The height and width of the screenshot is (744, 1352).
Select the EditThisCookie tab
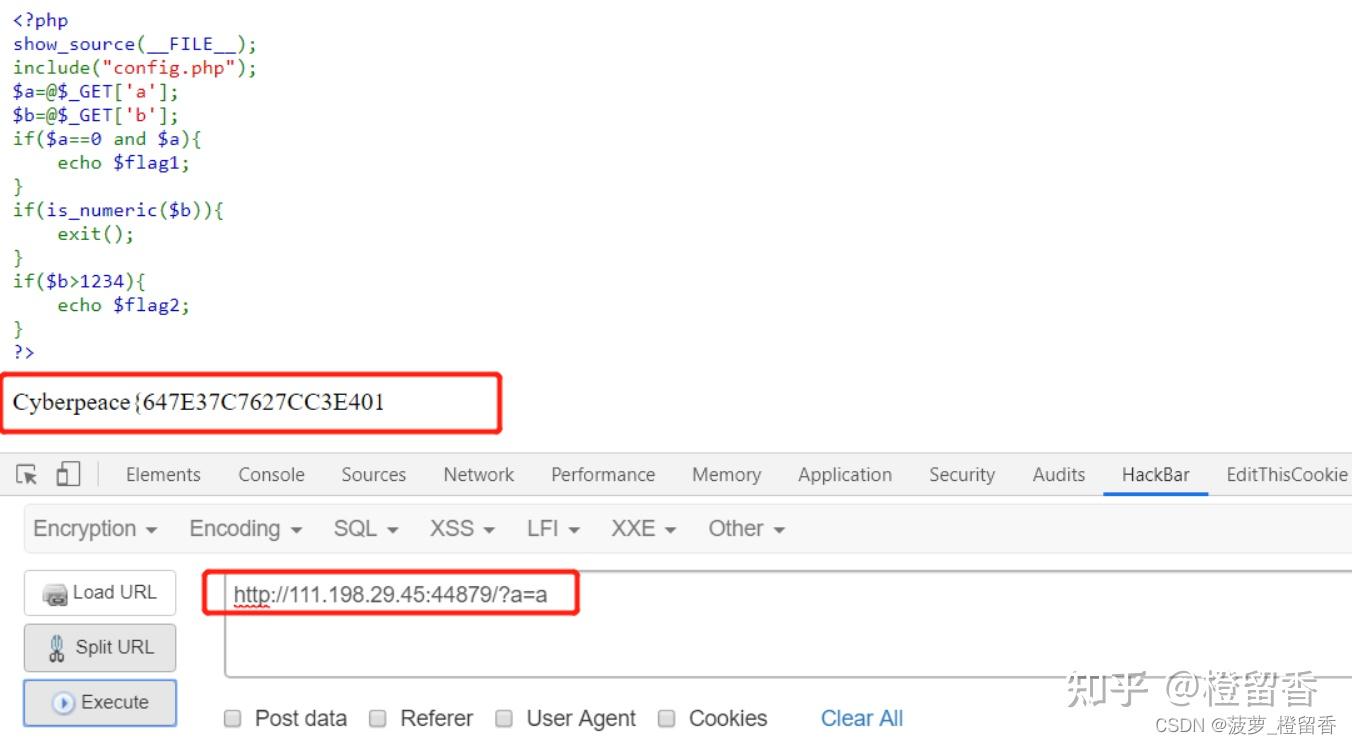pos(1286,474)
